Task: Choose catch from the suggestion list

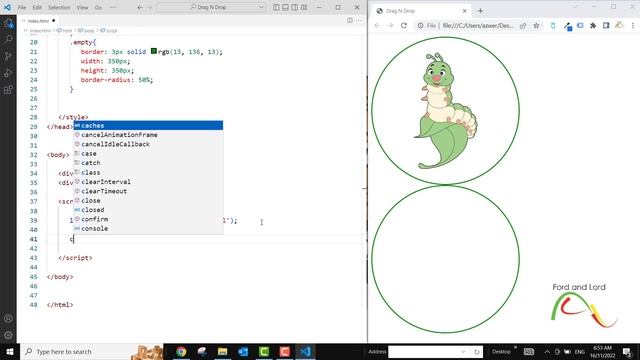Action: click(148, 163)
